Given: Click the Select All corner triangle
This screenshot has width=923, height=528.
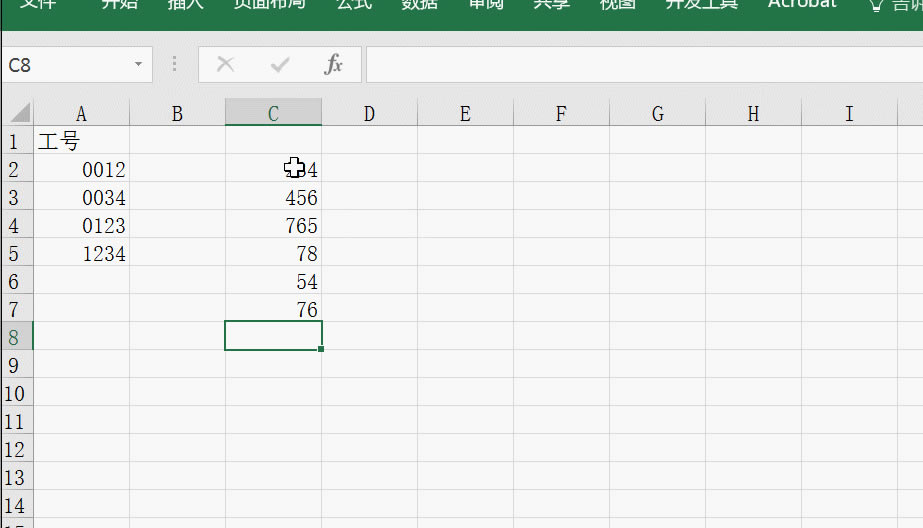Looking at the screenshot, I should tap(20, 112).
